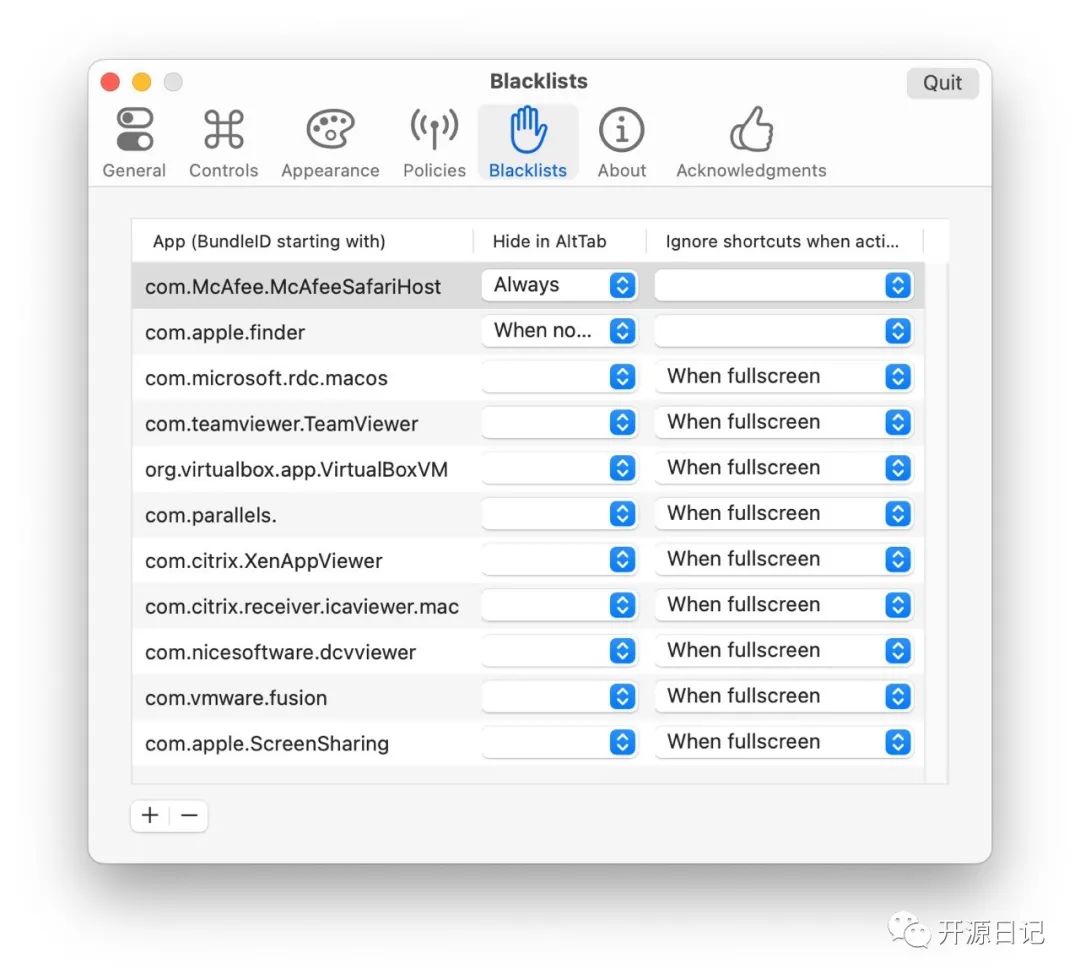Image resolution: width=1080 pixels, height=980 pixels.
Task: Open Hide in AltTab dropdown for com.apple.finder
Action: click(x=559, y=331)
